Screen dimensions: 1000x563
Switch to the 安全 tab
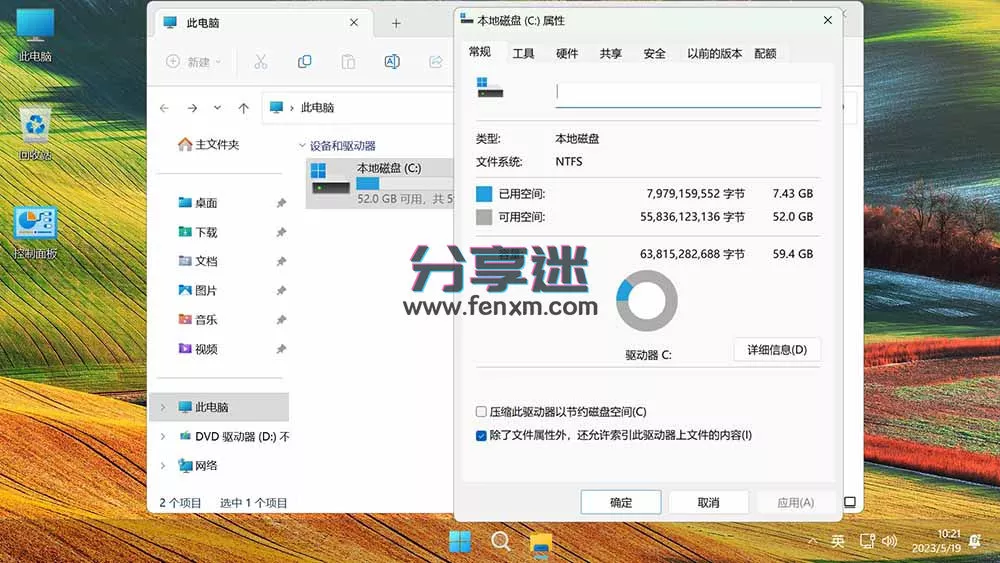[654, 54]
